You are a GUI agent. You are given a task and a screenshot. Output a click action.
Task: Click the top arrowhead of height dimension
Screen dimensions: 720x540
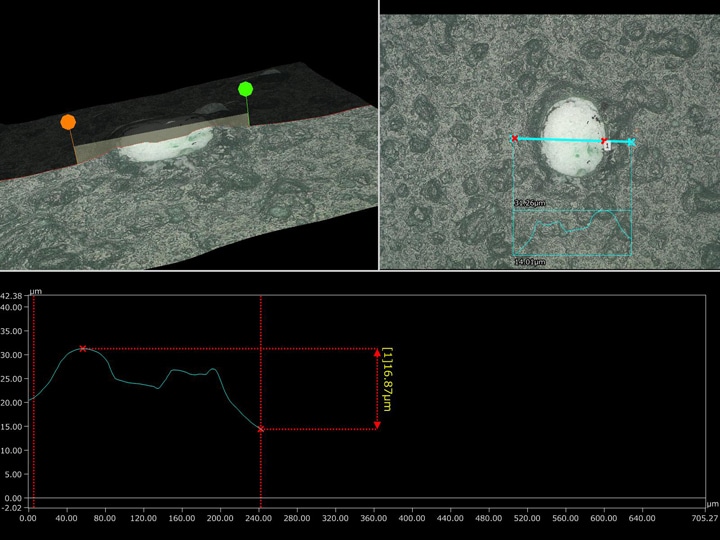tap(377, 353)
